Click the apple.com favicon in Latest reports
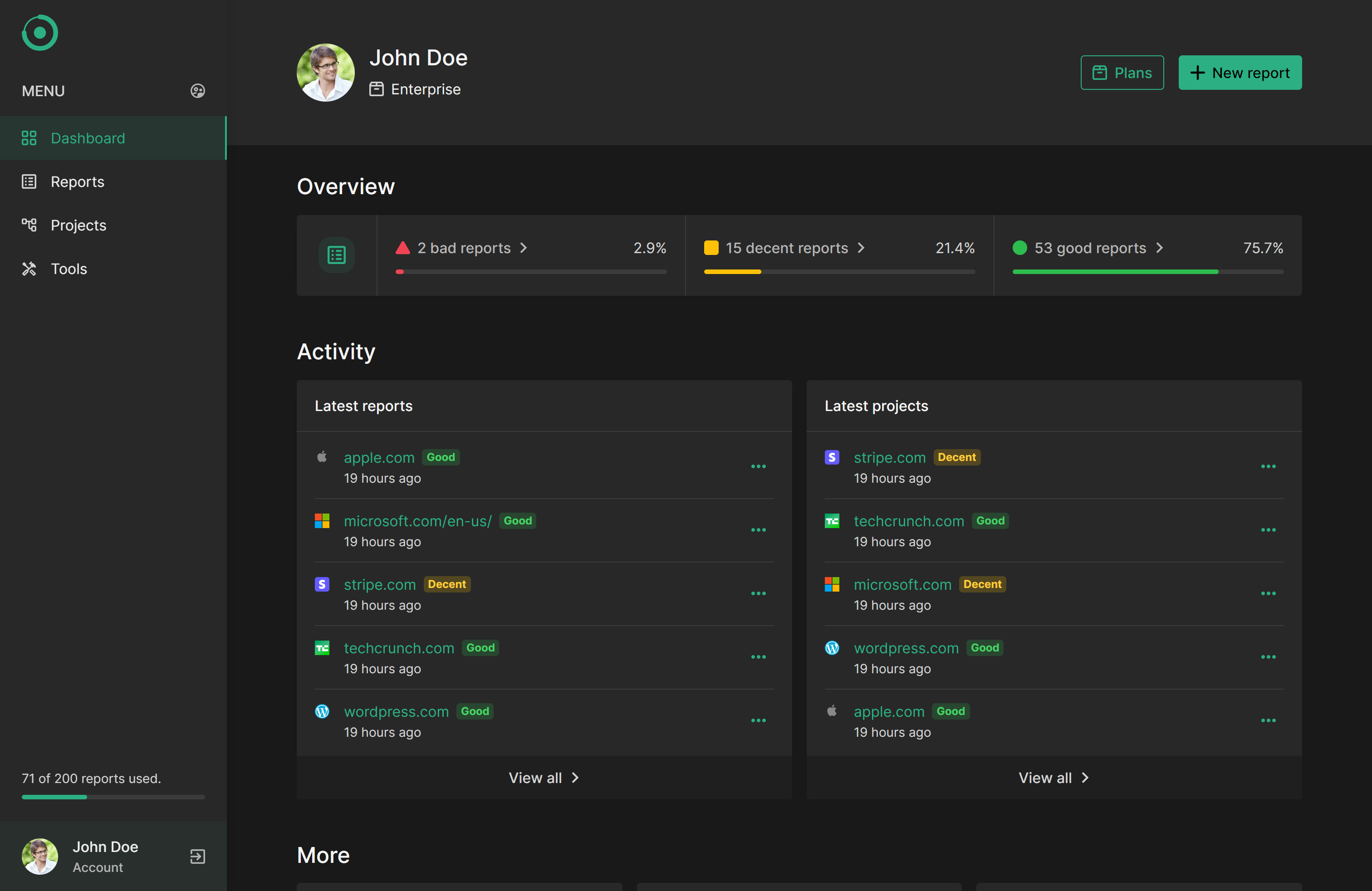 pos(322,456)
